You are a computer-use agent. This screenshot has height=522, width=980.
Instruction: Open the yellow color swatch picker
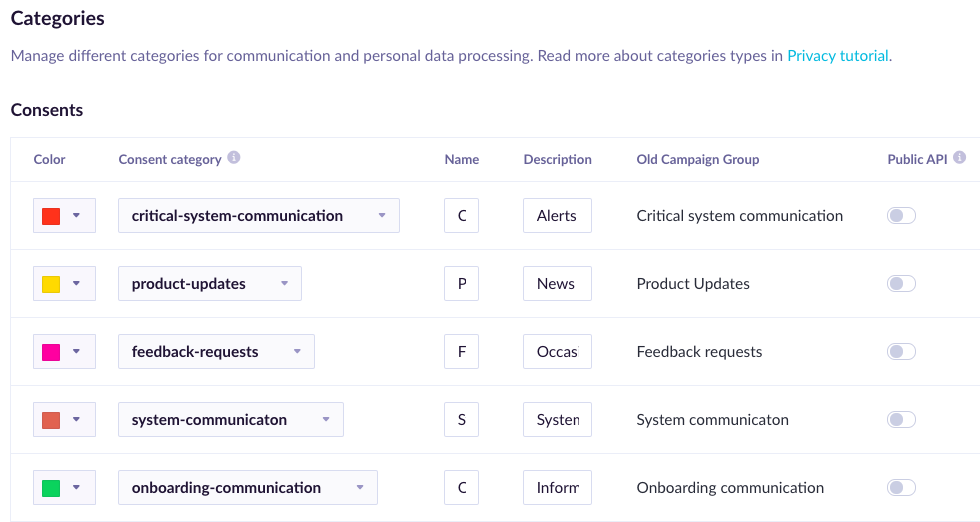tap(64, 284)
